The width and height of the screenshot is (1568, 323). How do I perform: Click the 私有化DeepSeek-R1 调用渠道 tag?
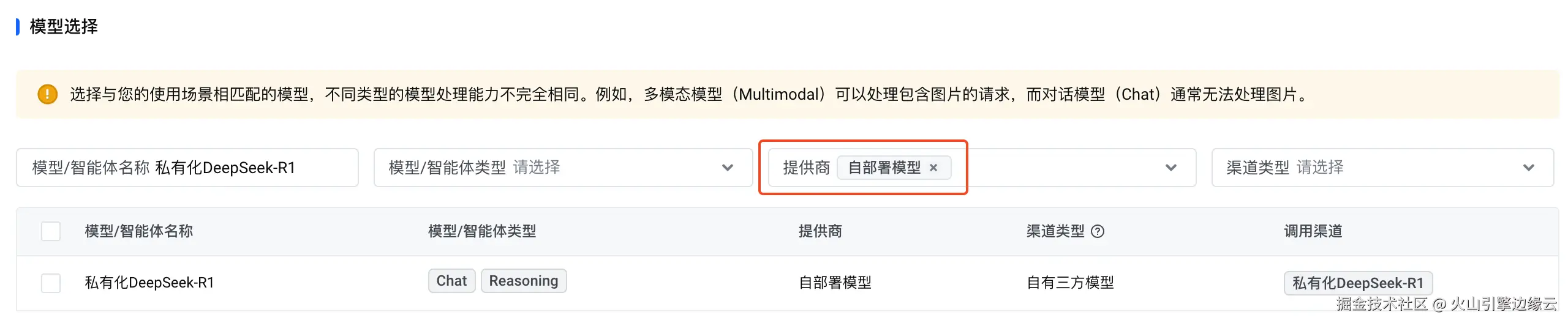pos(1357,283)
